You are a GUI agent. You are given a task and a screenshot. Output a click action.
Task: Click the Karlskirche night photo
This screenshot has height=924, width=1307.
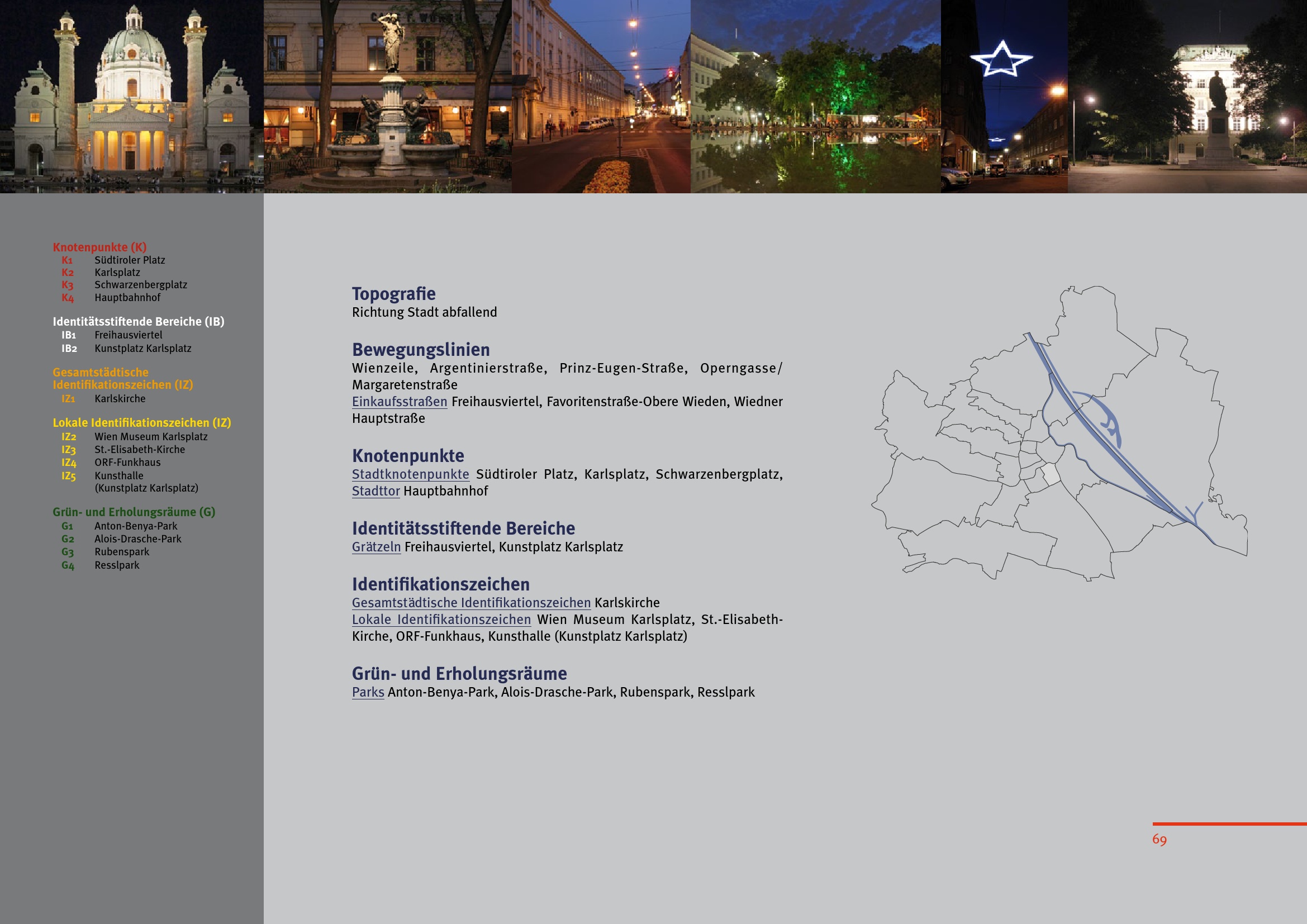(131, 97)
